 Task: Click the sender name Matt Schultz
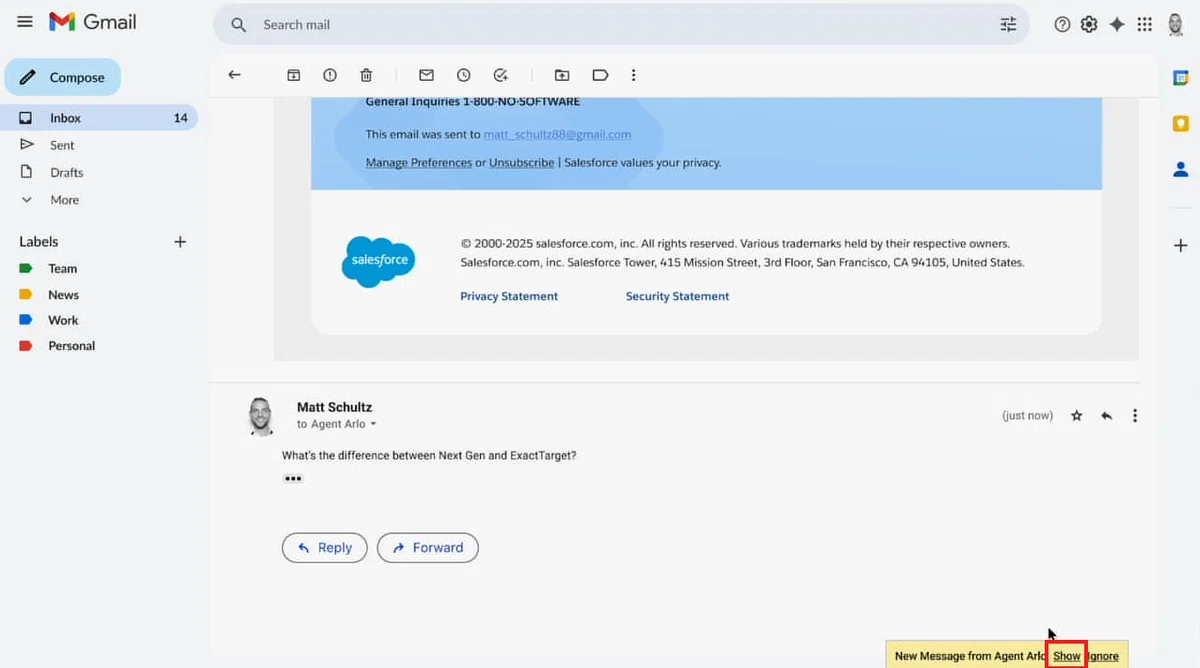pyautogui.click(x=334, y=407)
